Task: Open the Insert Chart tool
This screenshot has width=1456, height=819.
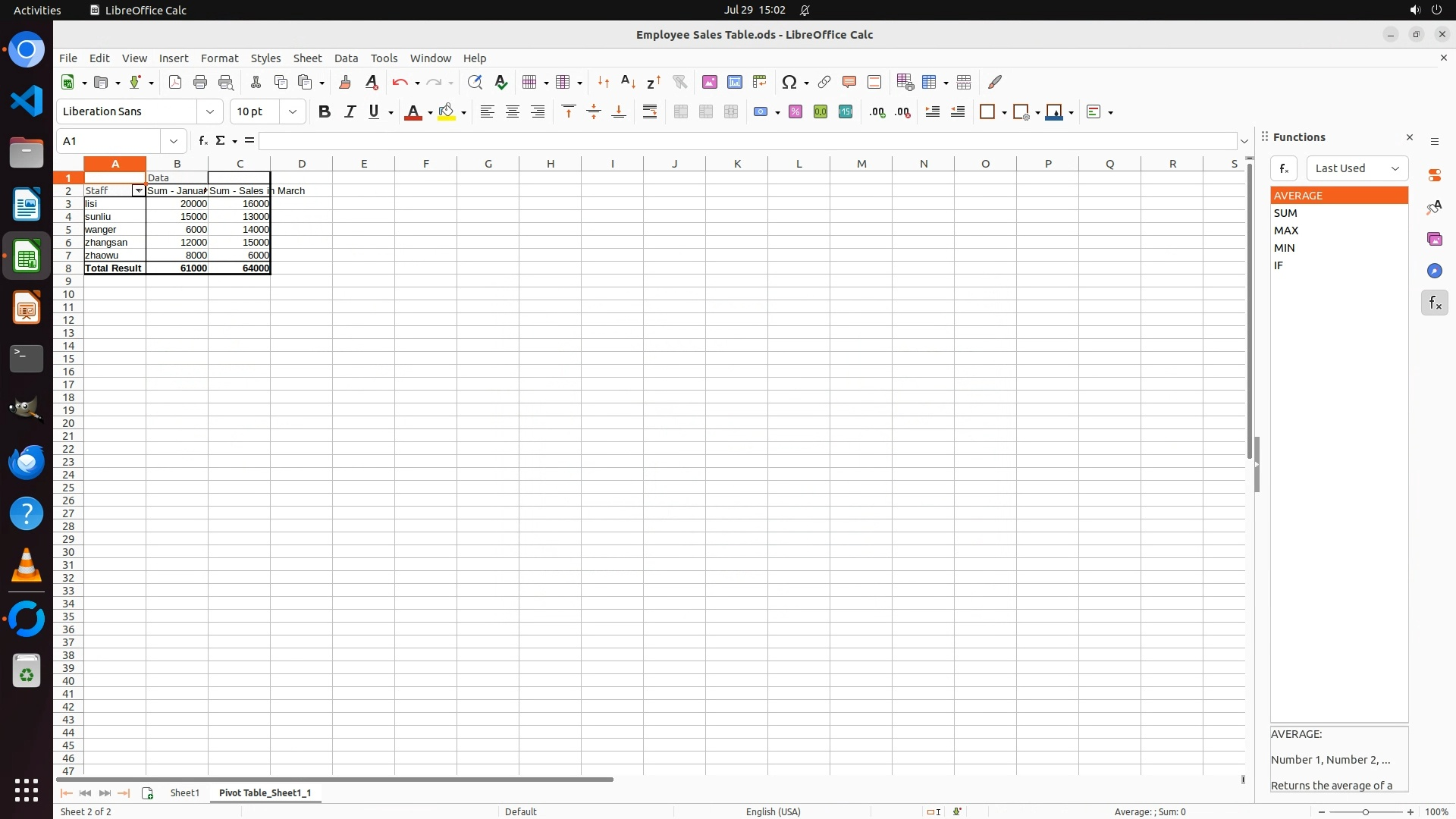Action: coord(734,82)
